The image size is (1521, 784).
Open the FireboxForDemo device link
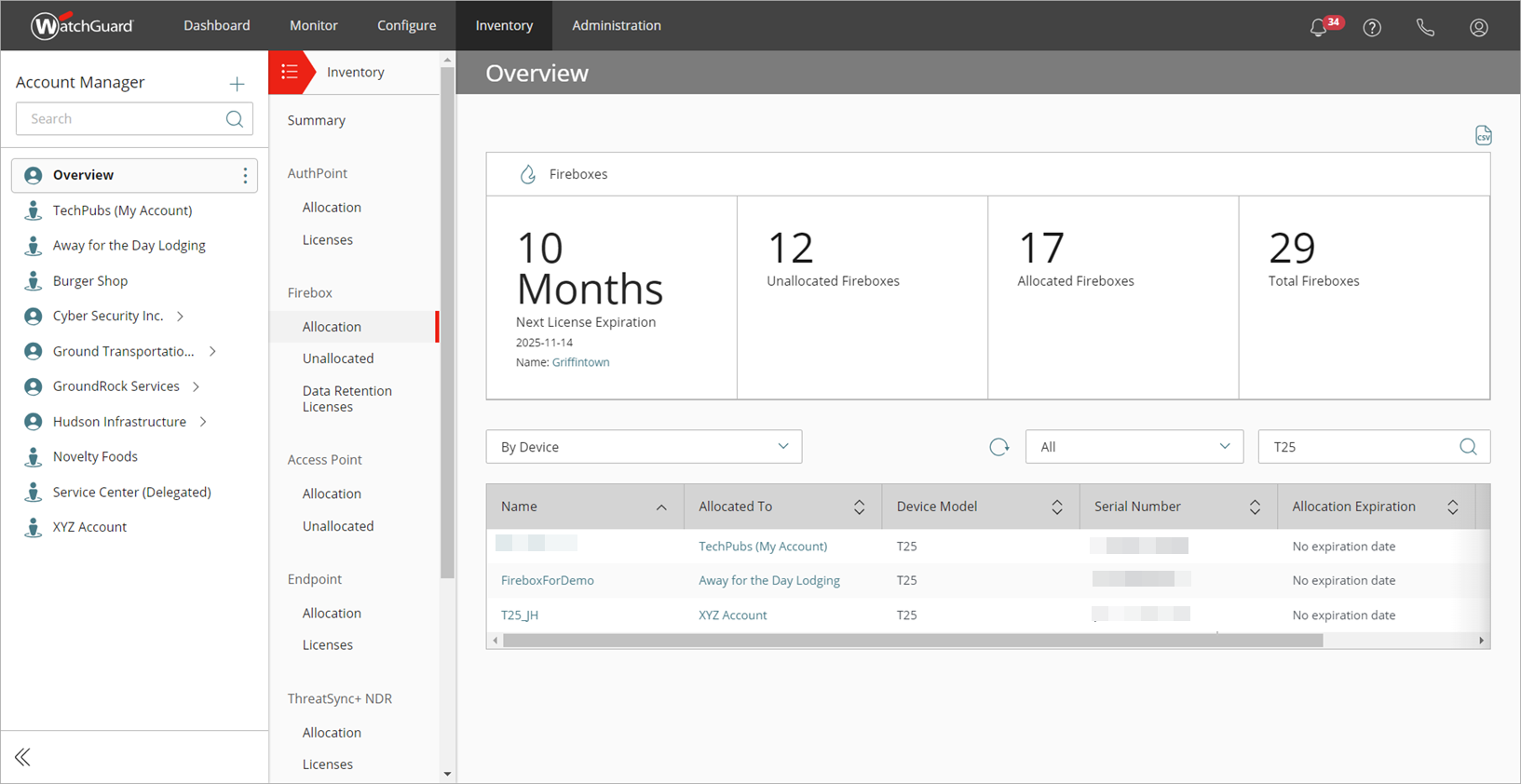(548, 580)
